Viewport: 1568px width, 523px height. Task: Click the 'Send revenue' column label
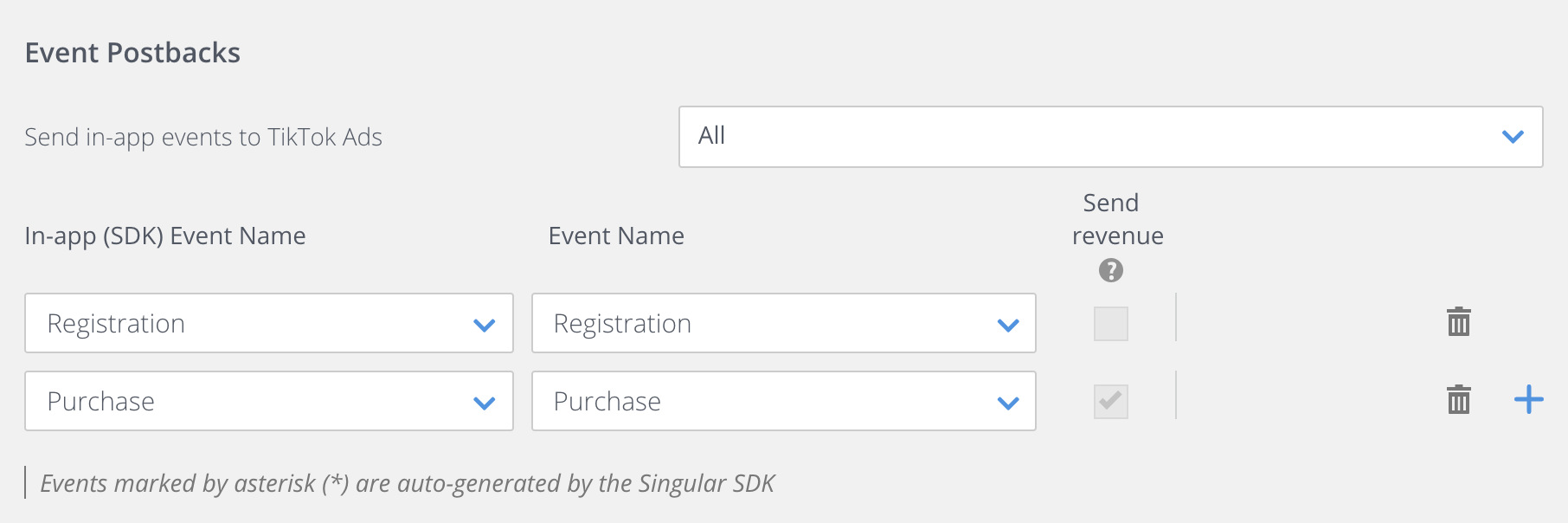point(1117,219)
